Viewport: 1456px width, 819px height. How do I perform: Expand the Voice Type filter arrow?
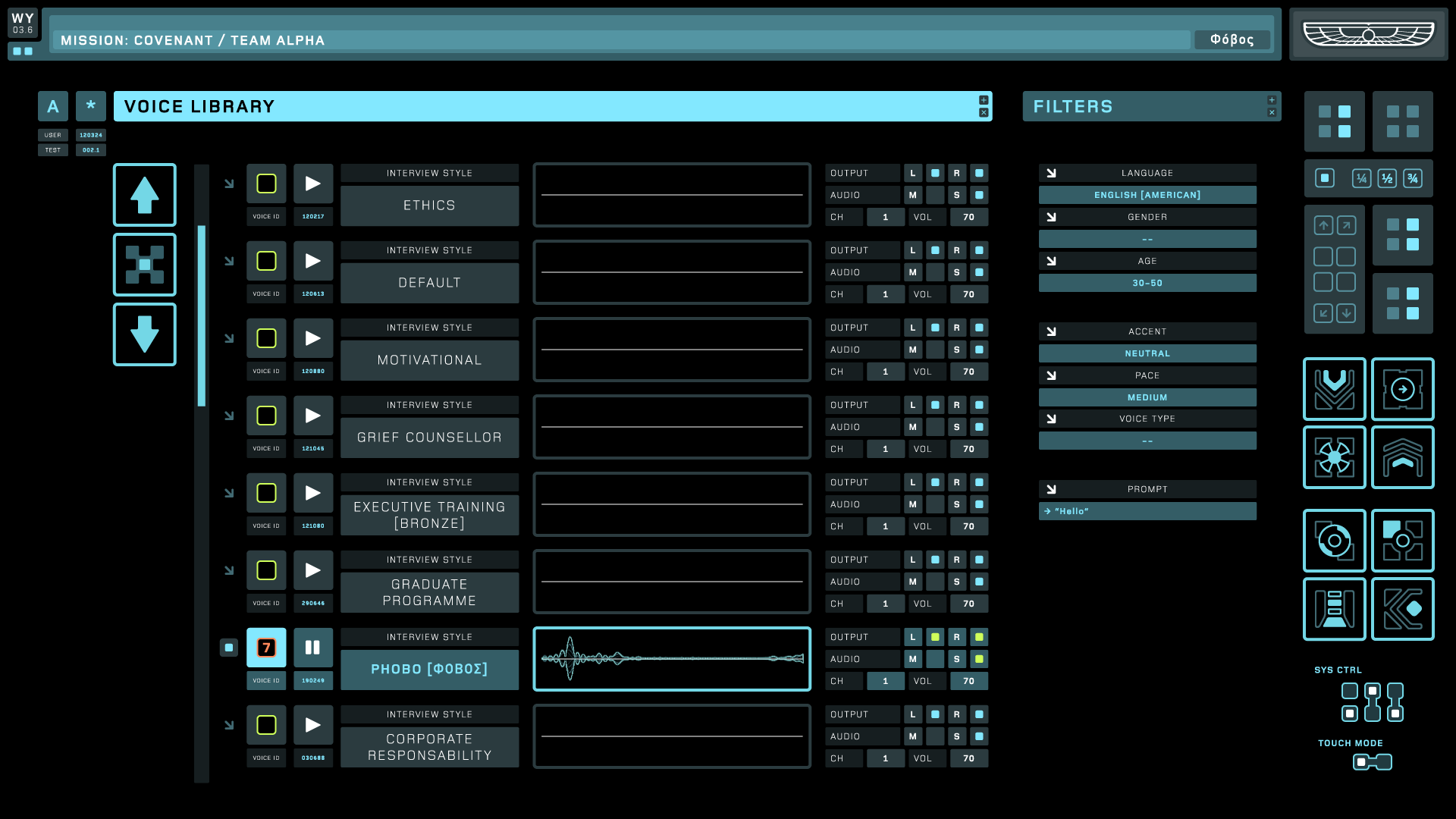coord(1051,419)
